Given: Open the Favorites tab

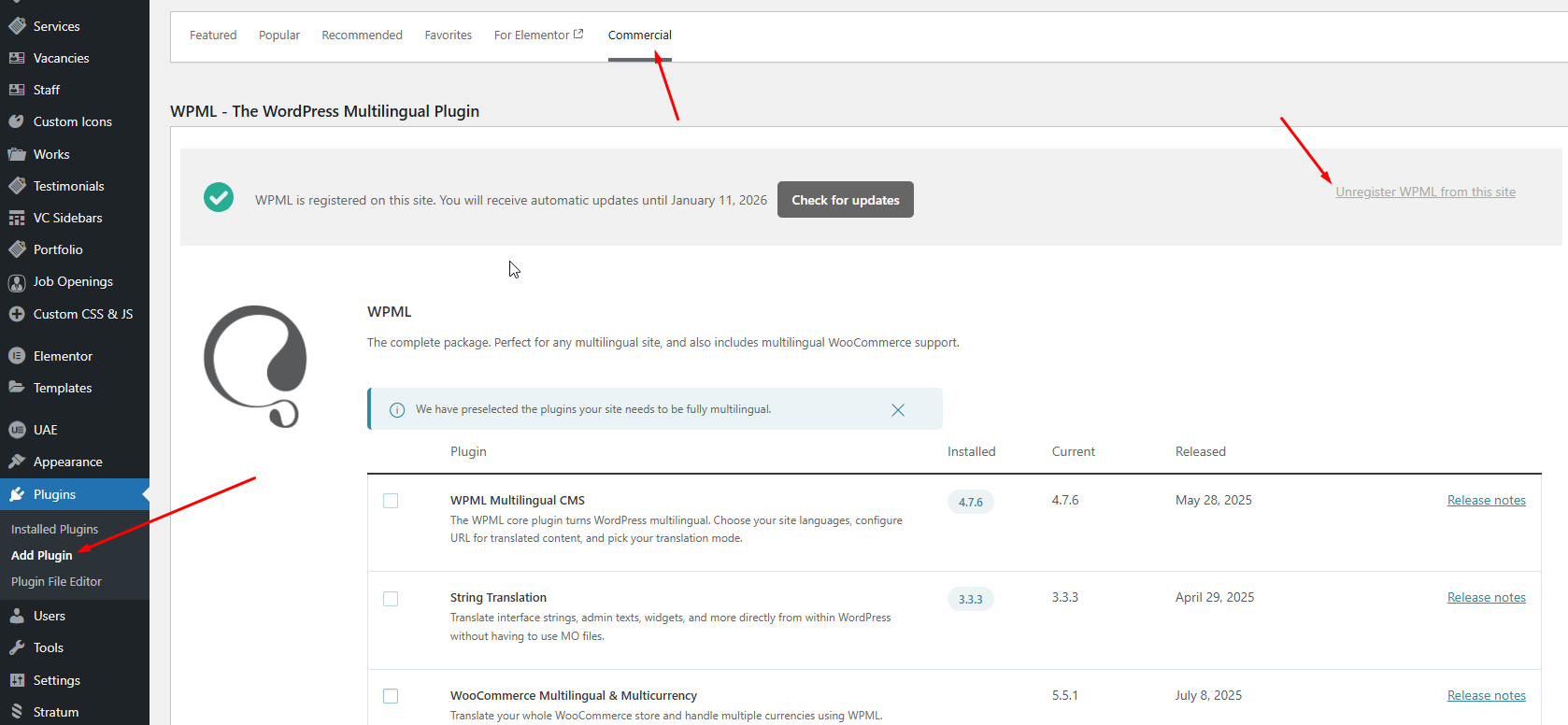Looking at the screenshot, I should (x=449, y=35).
